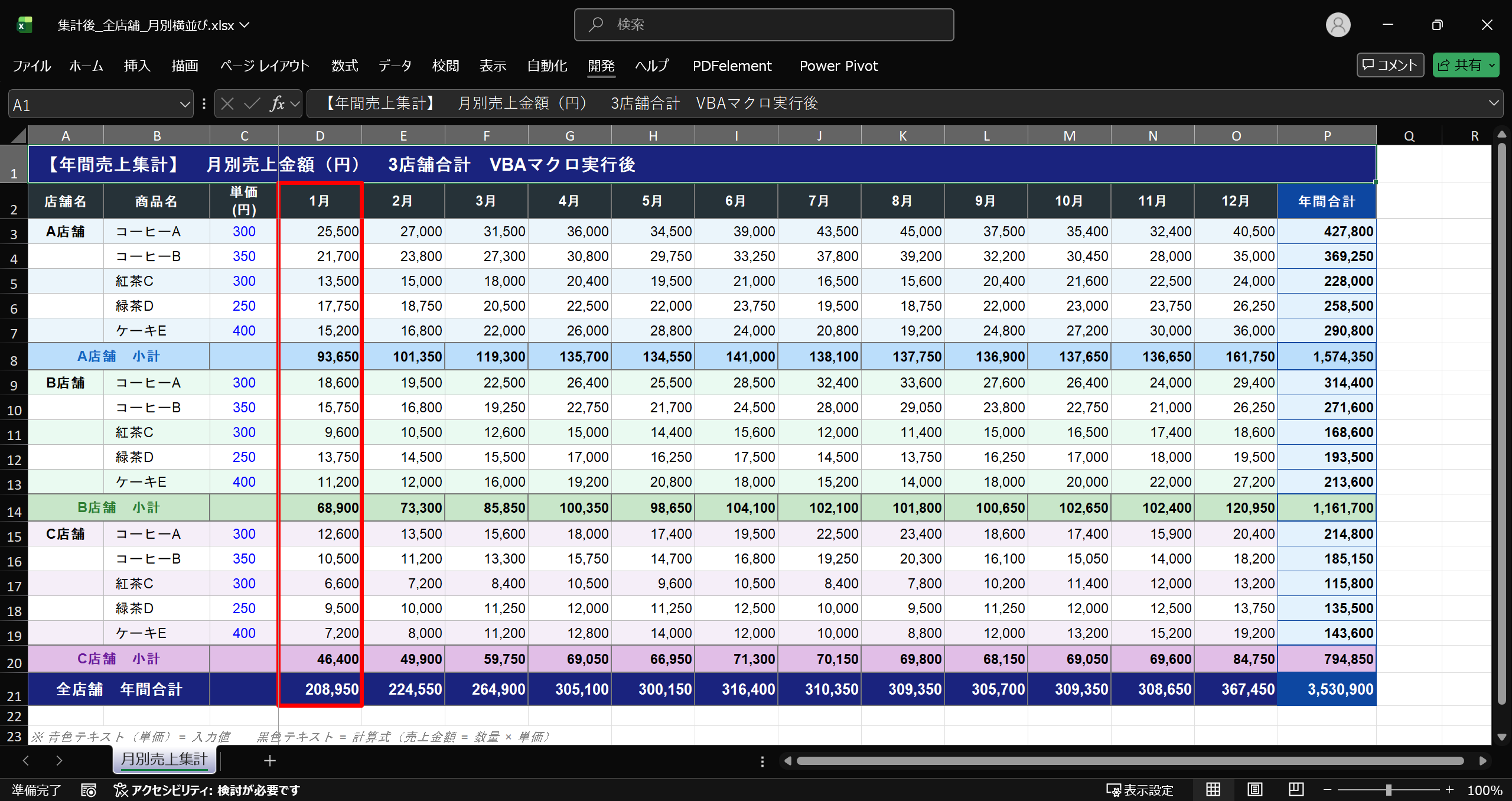Switch to Page Break Preview mode
Viewport: 1512px width, 801px height.
click(1296, 789)
